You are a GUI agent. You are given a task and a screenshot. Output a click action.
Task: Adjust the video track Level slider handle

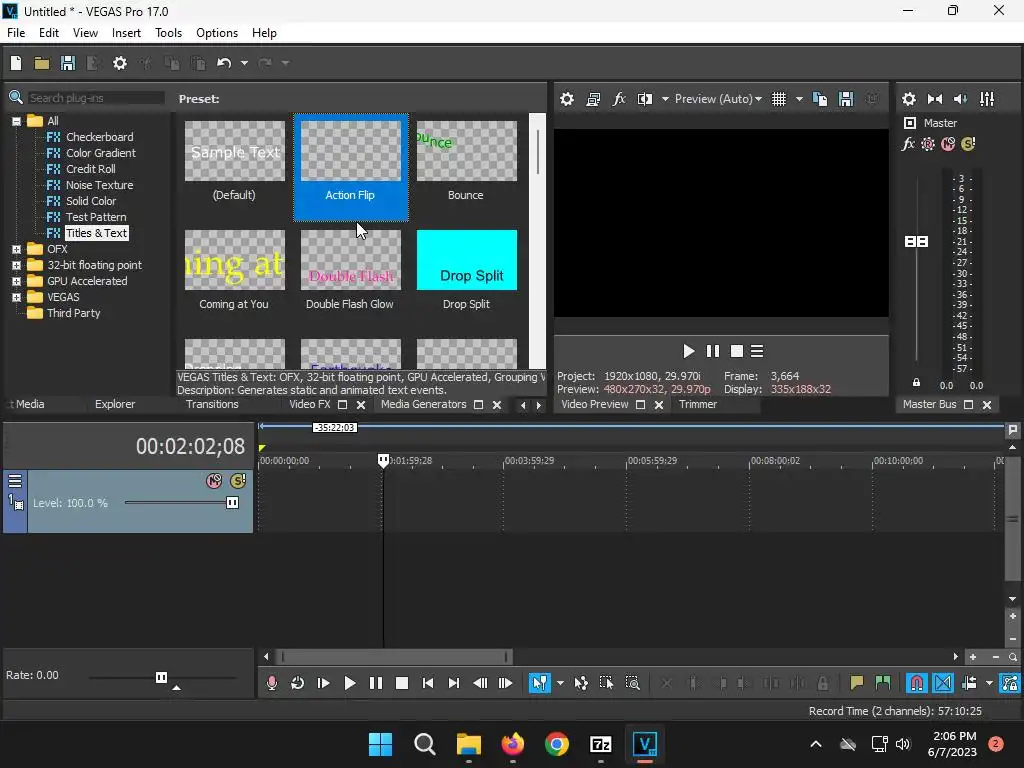point(232,503)
